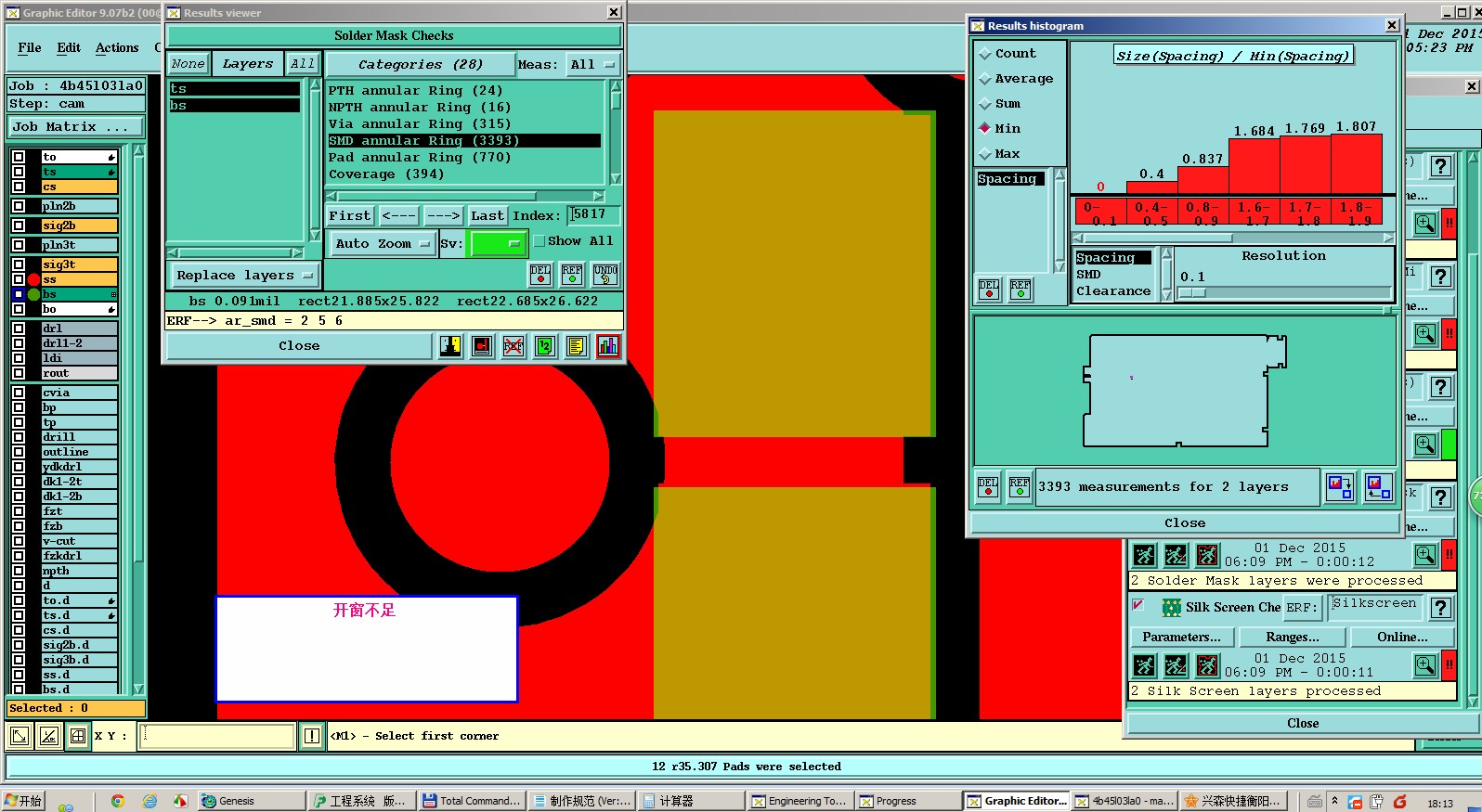The width and height of the screenshot is (1482, 812).
Task: Click exclamation icon next to coordinate field
Action: pos(312,736)
